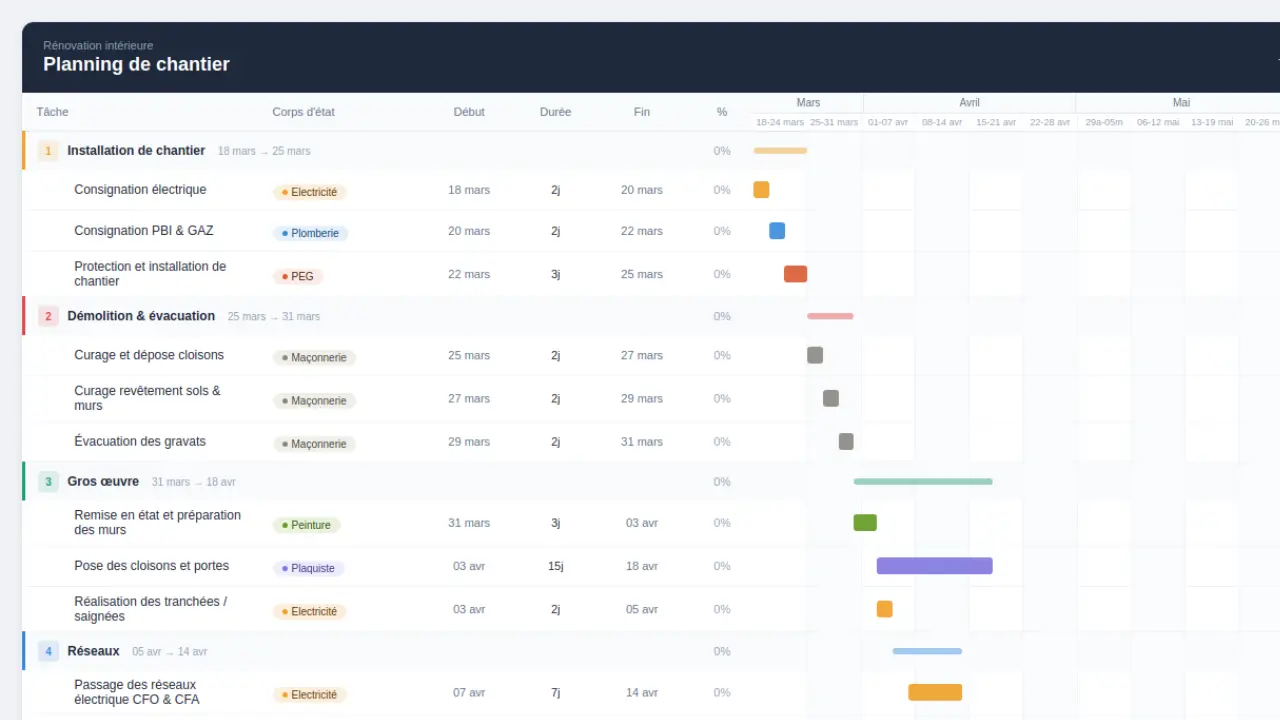Sort by the Durée column header
Viewport: 1280px width, 720px height.
click(x=555, y=112)
